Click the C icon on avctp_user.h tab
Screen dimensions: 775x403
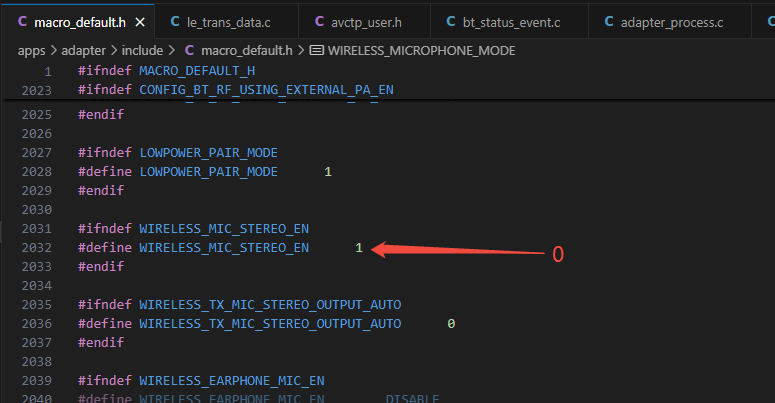[x=319, y=21]
